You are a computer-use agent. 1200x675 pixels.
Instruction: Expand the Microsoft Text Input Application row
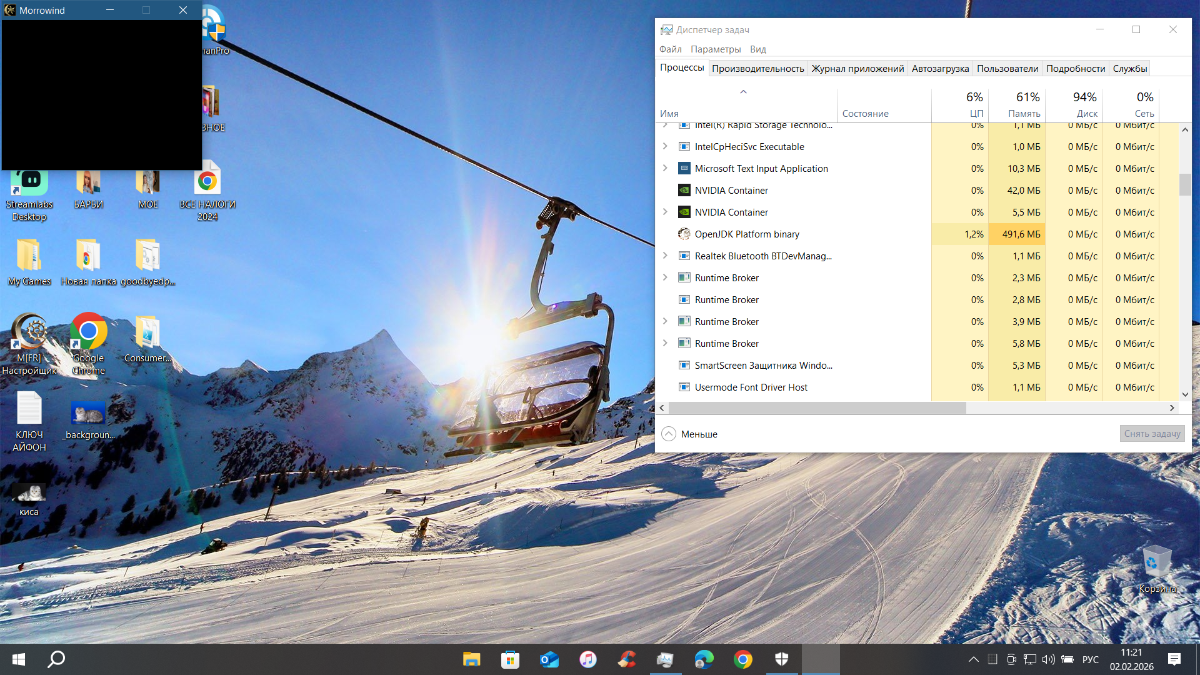pos(665,169)
